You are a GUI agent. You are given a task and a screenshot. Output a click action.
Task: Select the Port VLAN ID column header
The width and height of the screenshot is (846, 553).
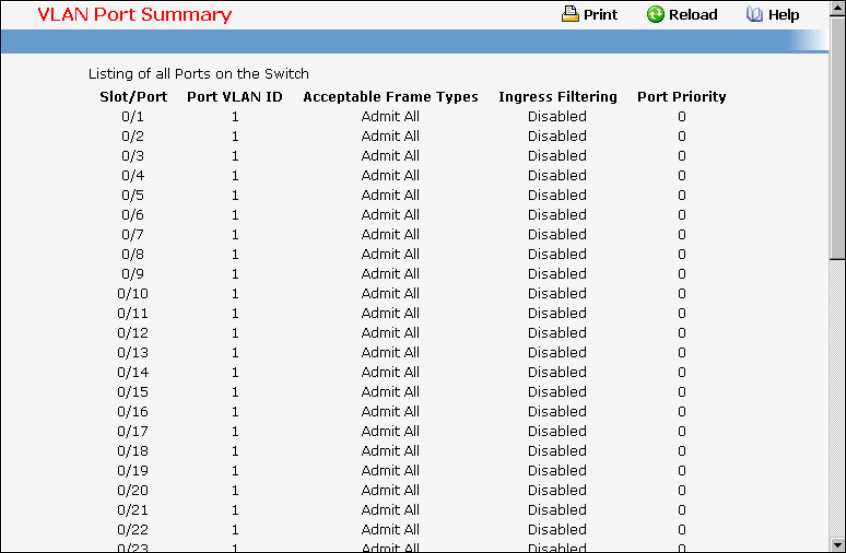pos(234,97)
